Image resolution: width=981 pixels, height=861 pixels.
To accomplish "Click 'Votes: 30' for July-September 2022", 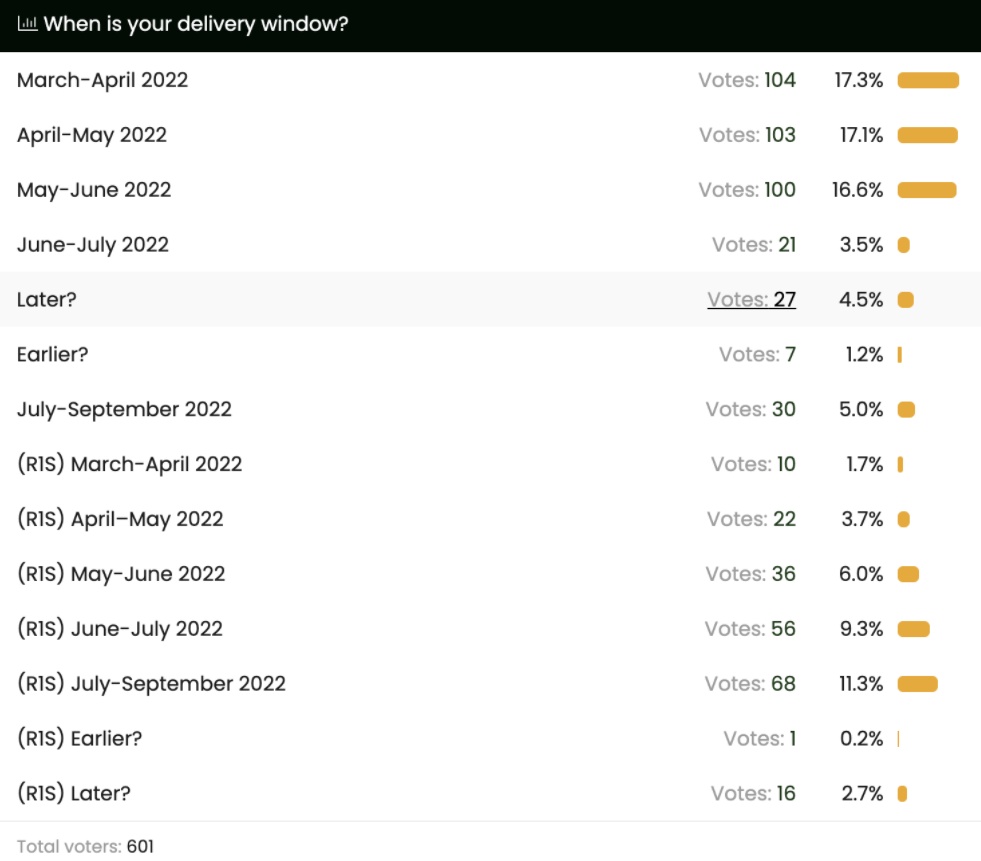I will tap(750, 409).
